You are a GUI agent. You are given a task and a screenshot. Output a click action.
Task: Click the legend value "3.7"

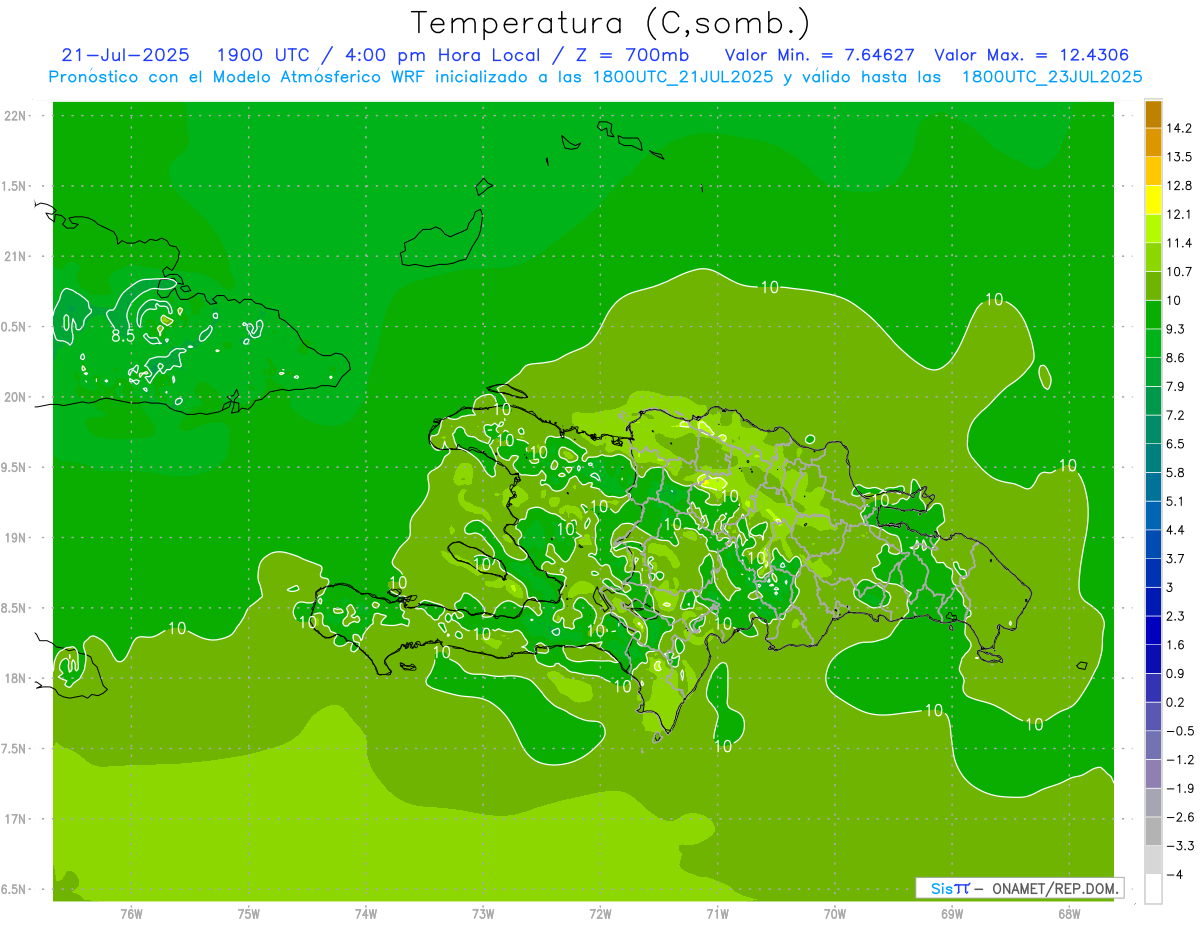point(1177,558)
